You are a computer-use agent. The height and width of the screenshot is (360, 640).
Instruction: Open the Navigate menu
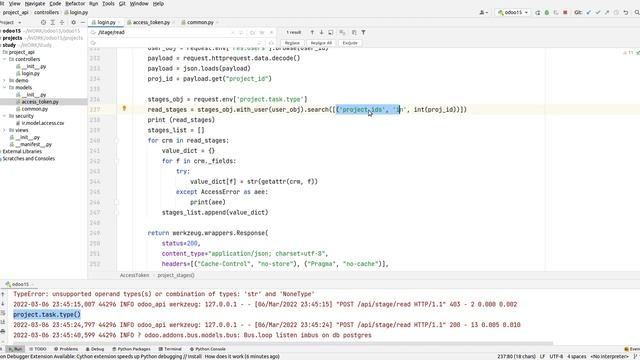point(35,4)
